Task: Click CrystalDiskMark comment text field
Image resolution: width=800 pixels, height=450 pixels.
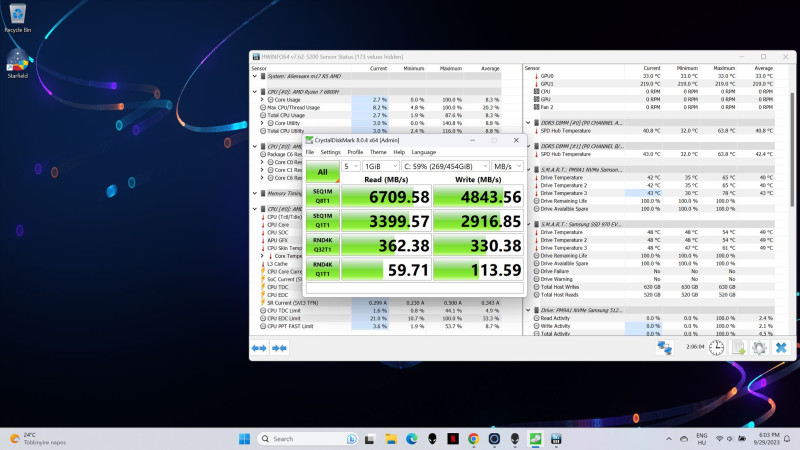Action: [x=414, y=288]
